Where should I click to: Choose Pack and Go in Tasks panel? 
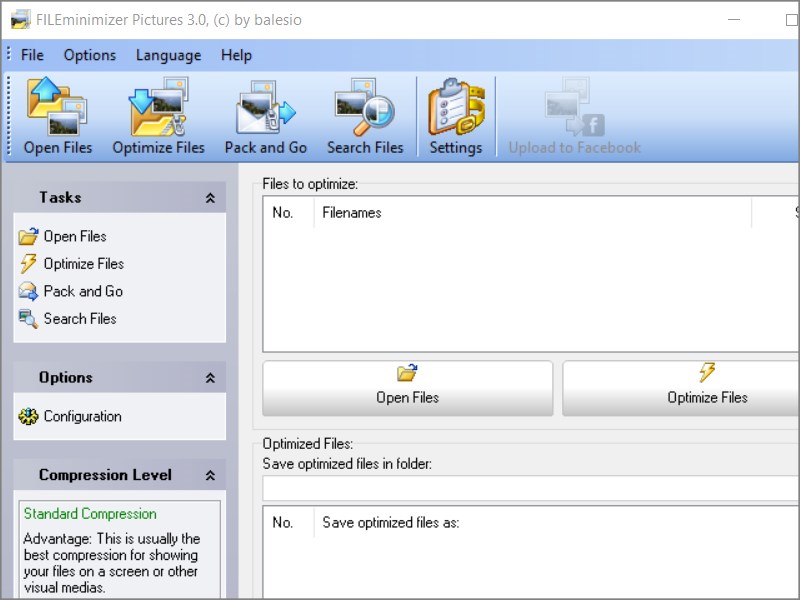point(71,291)
